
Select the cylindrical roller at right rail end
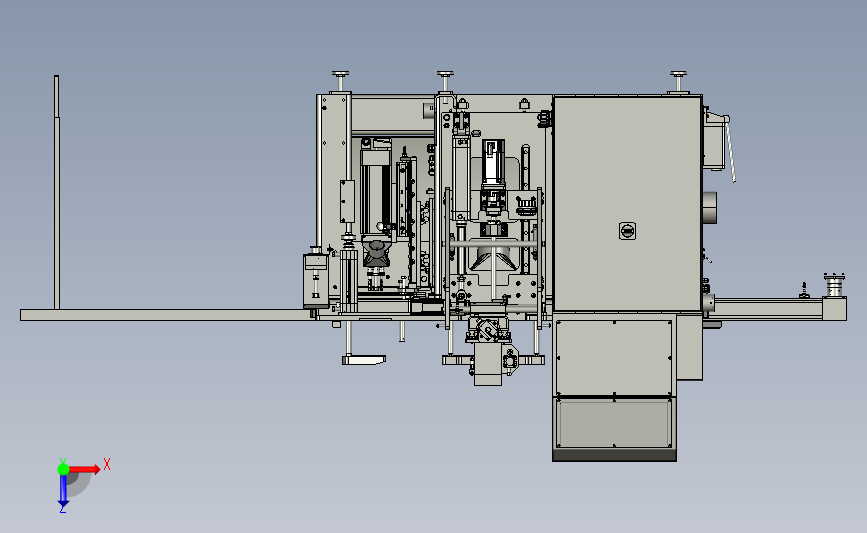click(x=834, y=285)
